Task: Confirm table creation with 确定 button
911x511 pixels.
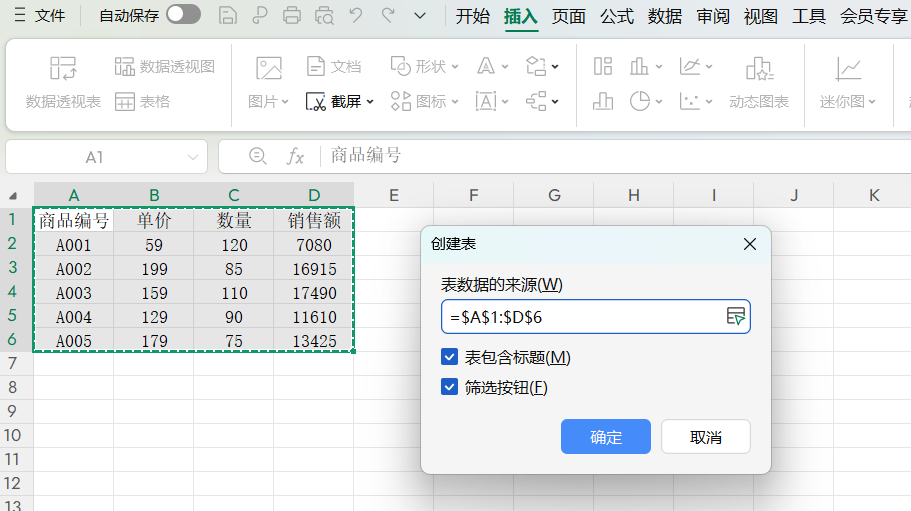Action: 606,437
